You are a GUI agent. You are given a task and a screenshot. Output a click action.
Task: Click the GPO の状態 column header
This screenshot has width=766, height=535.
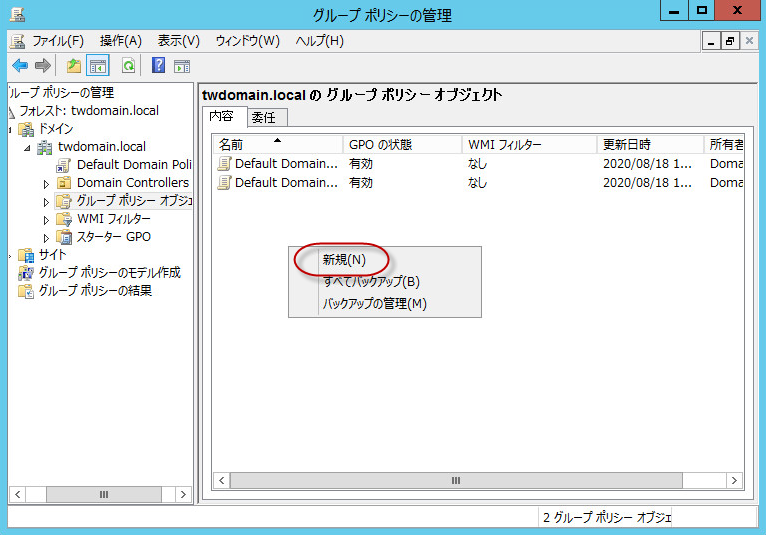pyautogui.click(x=400, y=145)
